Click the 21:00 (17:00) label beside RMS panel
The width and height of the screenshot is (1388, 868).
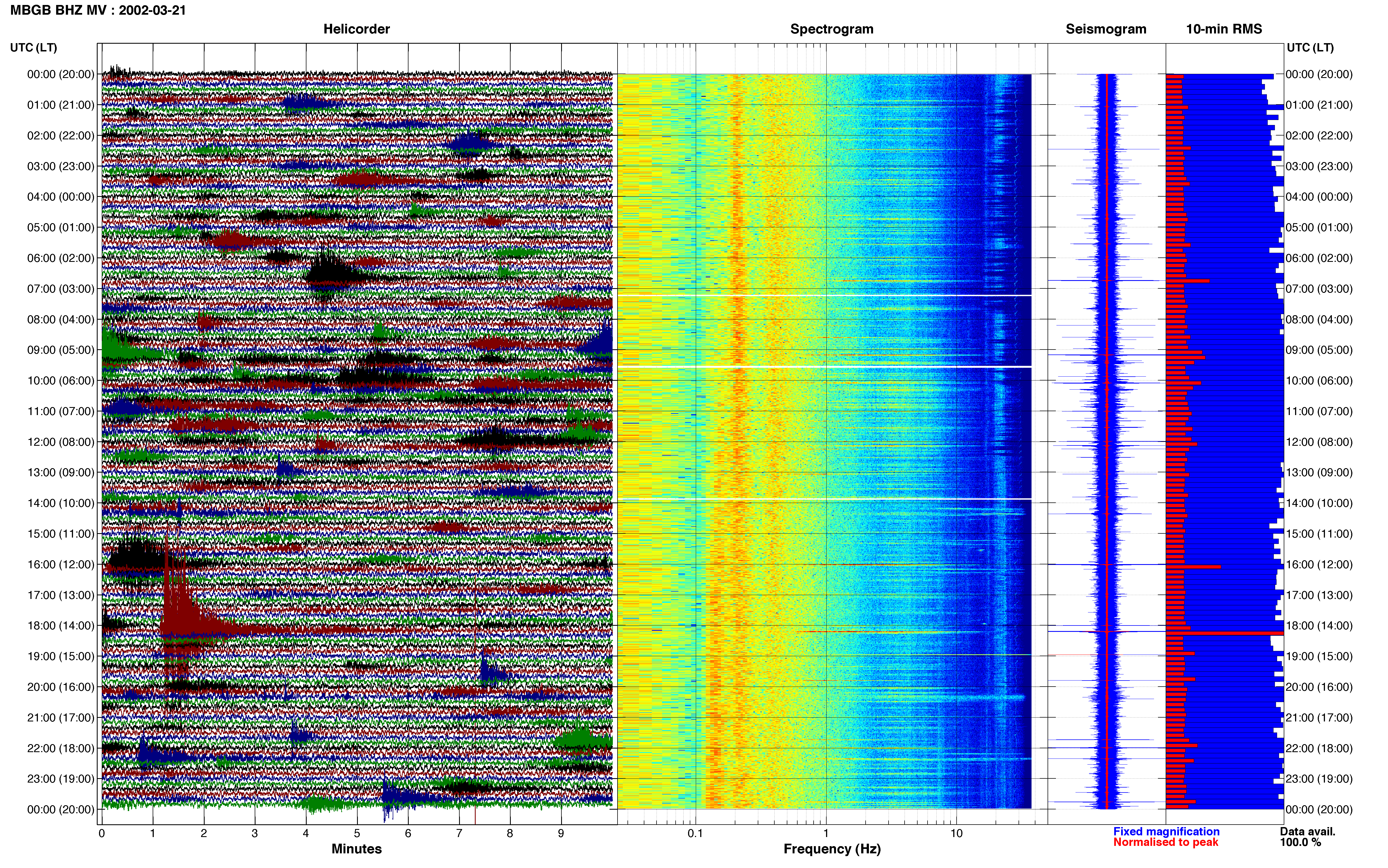(x=1319, y=718)
